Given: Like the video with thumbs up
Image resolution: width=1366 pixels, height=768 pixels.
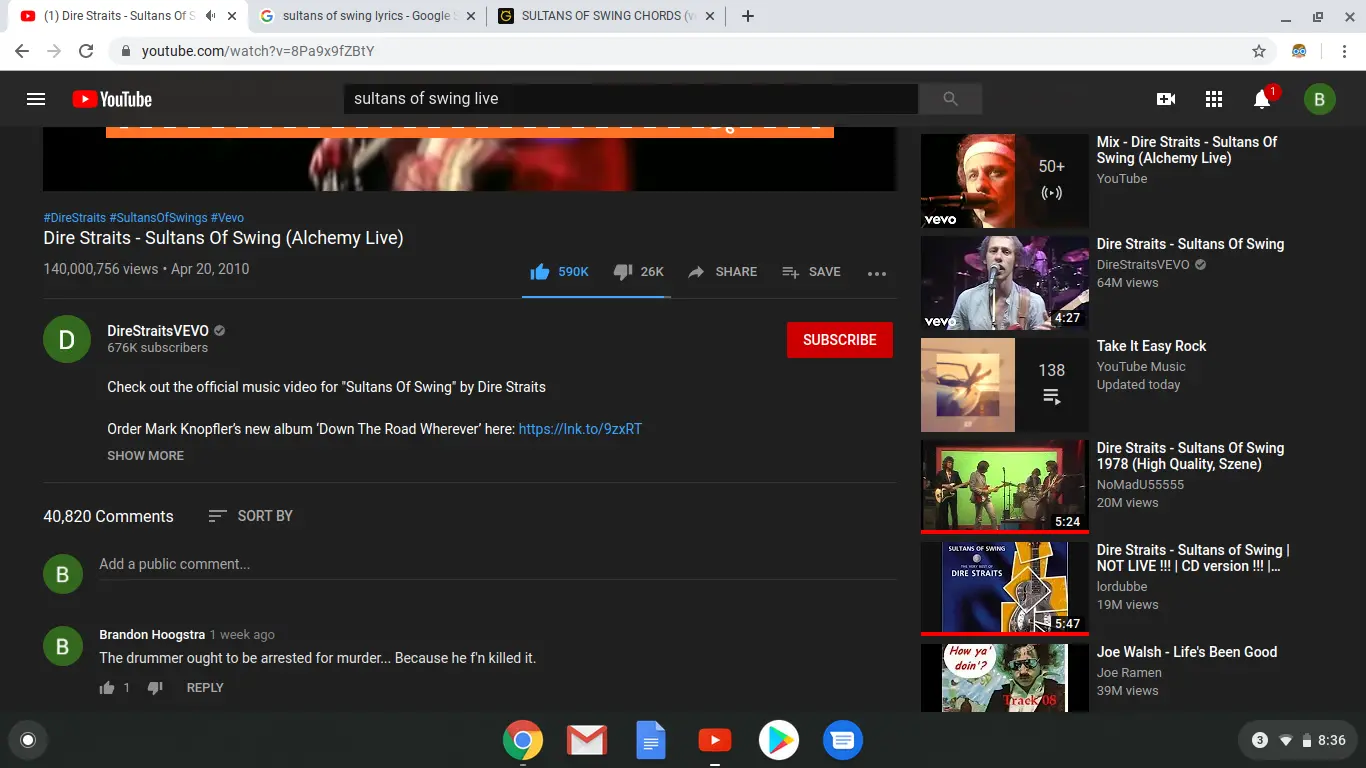Looking at the screenshot, I should 560,272.
